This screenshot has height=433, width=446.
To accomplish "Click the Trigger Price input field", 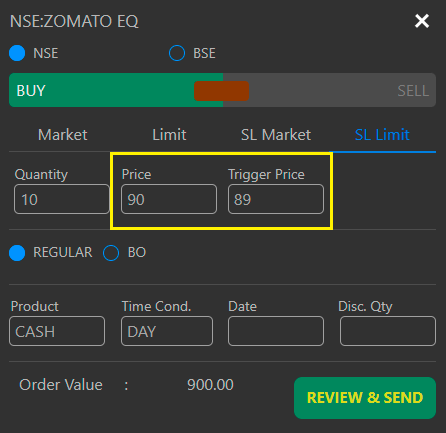I will tap(276, 199).
